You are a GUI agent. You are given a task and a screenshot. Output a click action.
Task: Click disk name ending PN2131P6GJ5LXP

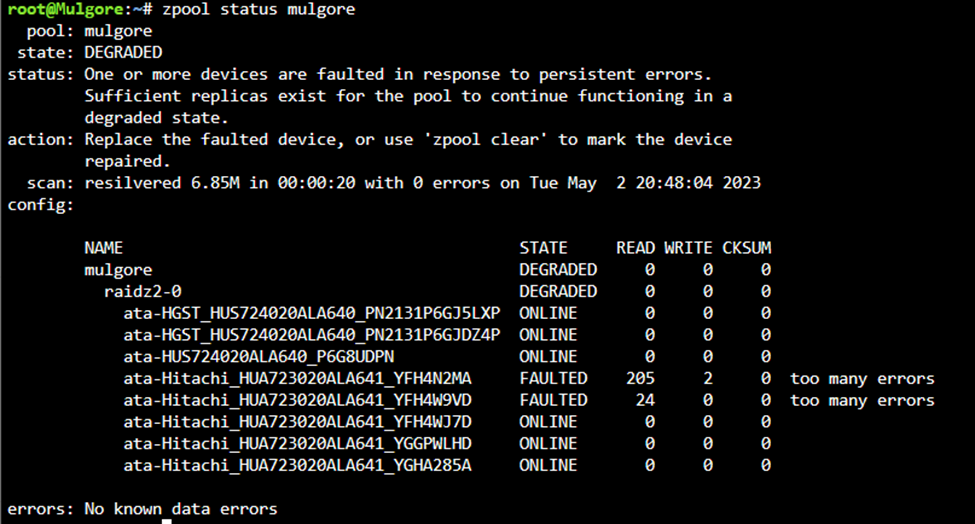pyautogui.click(x=312, y=313)
